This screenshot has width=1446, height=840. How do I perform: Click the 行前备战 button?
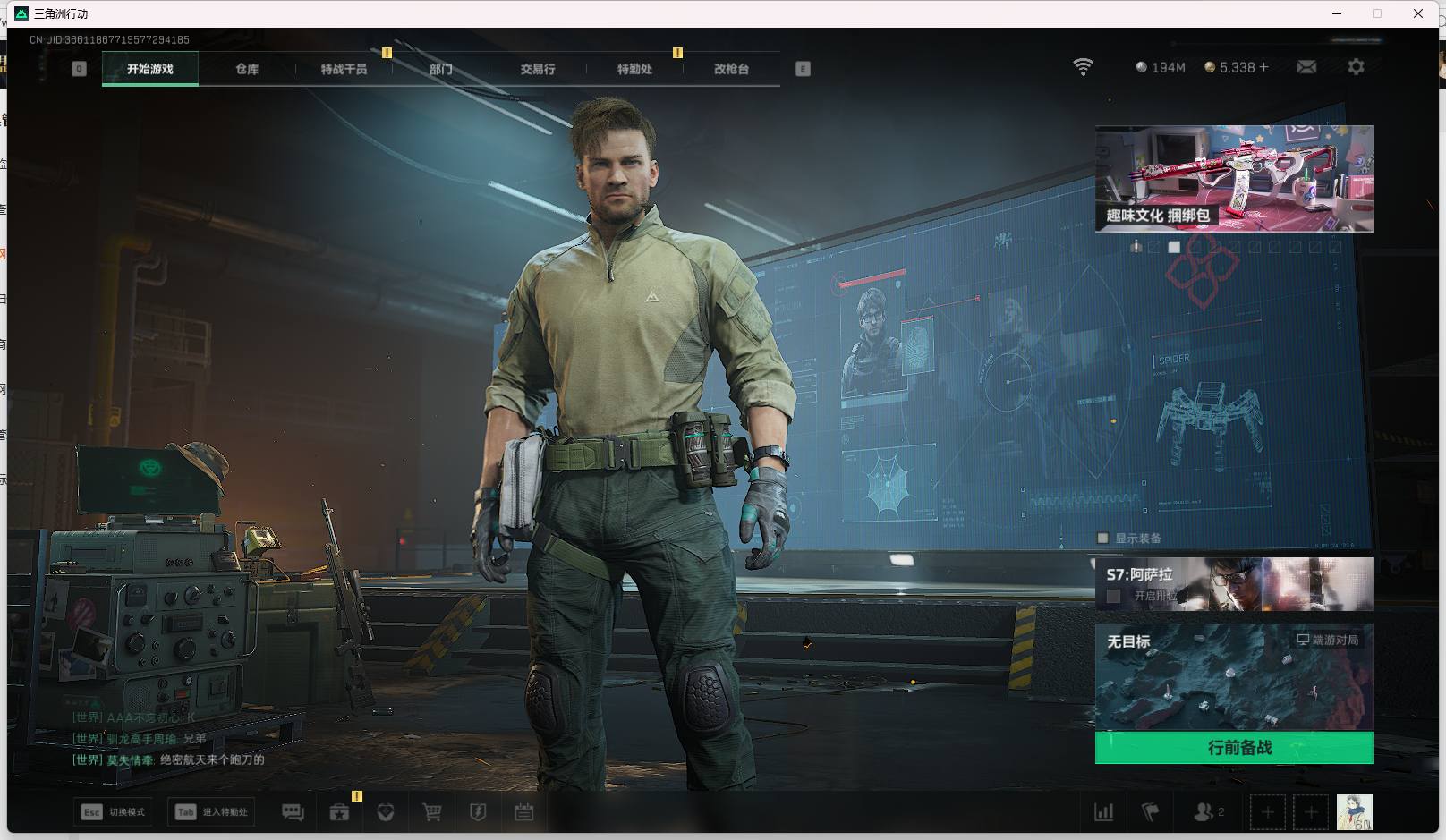pos(1234,748)
